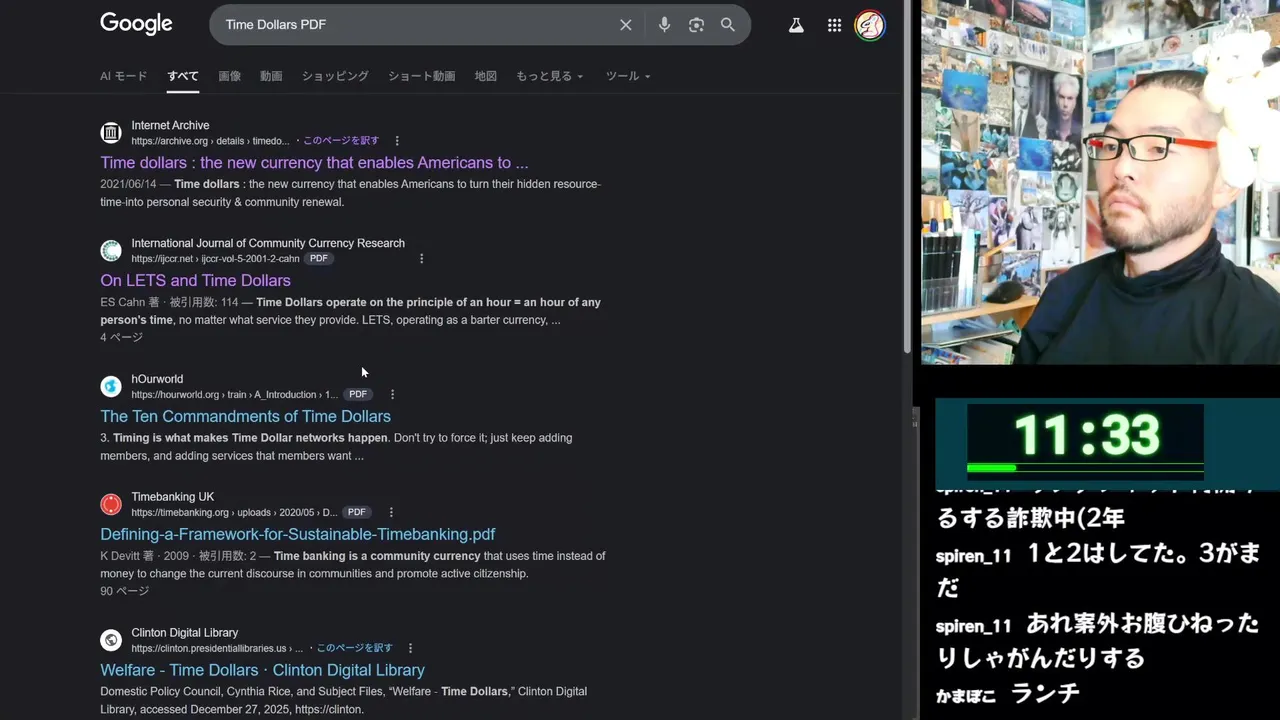The height and width of the screenshot is (720, 1280).
Task: Click the '90 ページ' page count text
Action: click(x=124, y=591)
